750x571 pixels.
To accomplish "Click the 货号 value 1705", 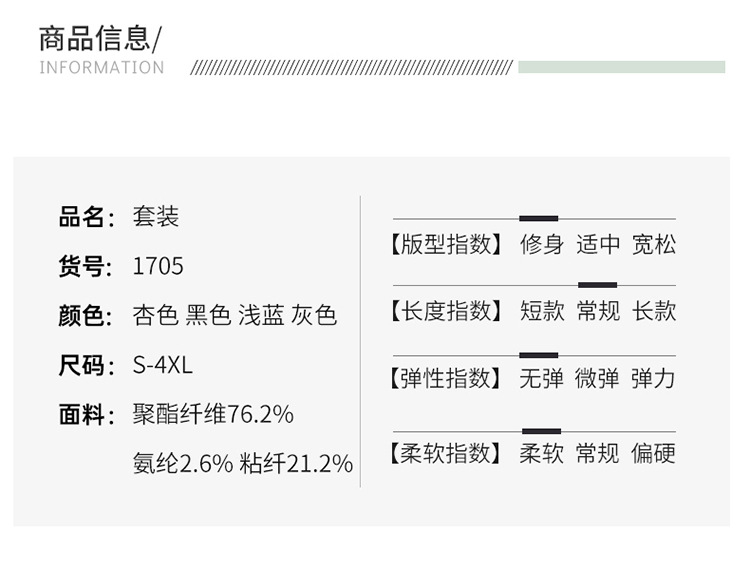I will tap(158, 267).
